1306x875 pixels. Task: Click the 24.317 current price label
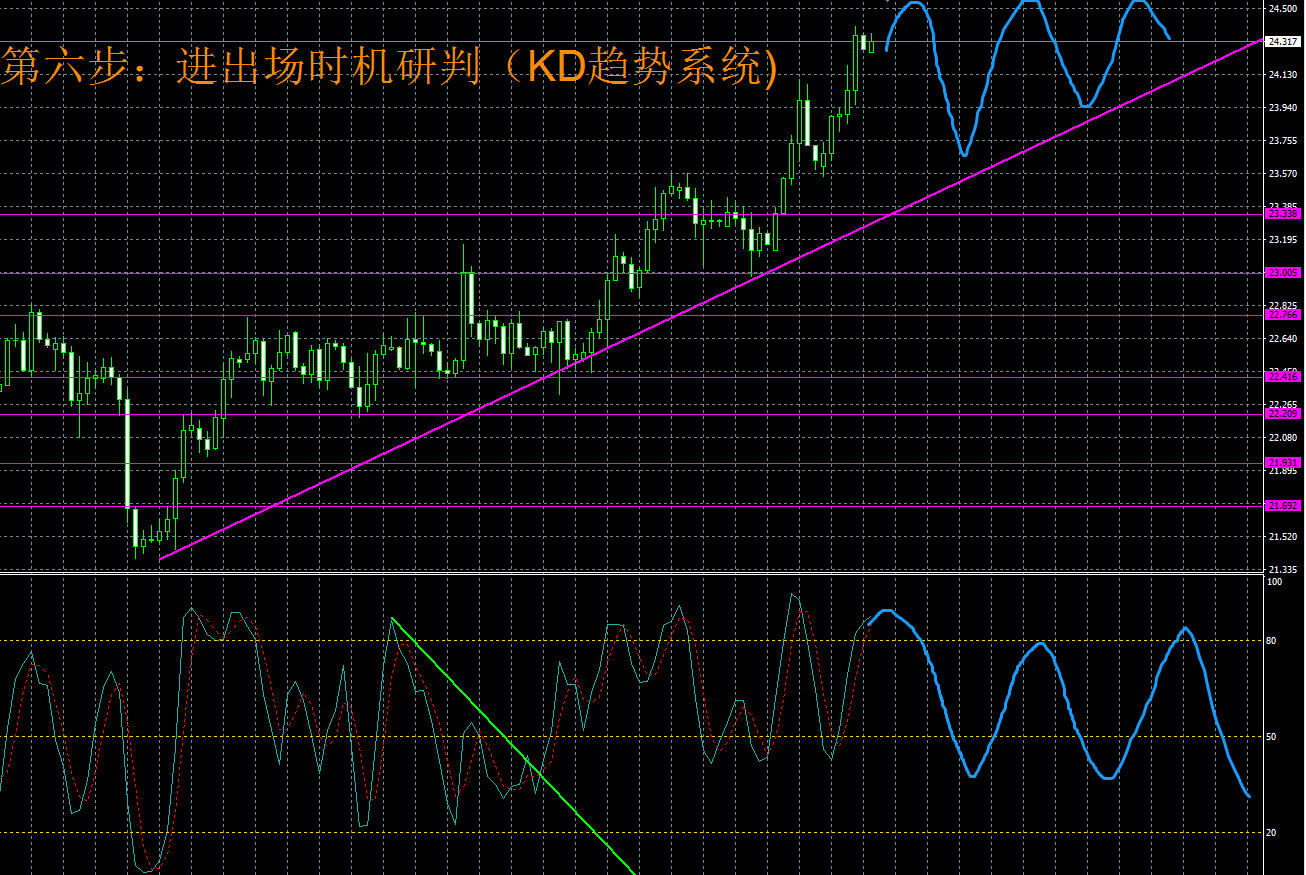click(1282, 42)
